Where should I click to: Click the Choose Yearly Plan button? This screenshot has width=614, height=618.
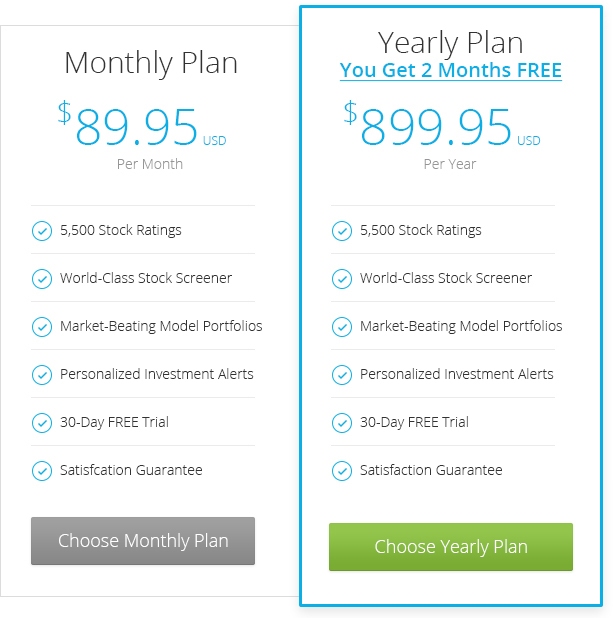[x=450, y=547]
